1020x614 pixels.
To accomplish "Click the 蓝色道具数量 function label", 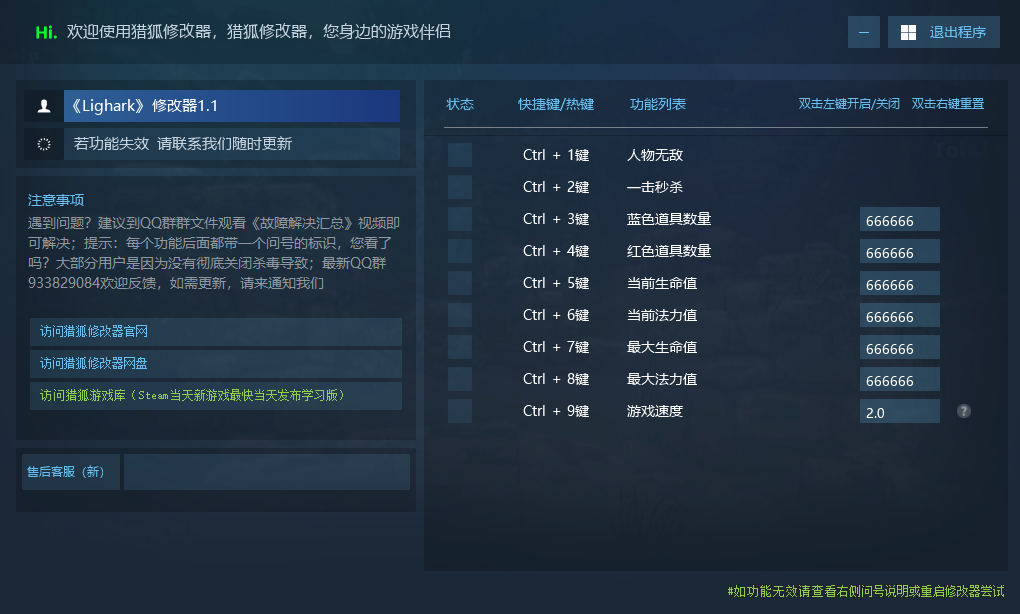I will pyautogui.click(x=669, y=219).
